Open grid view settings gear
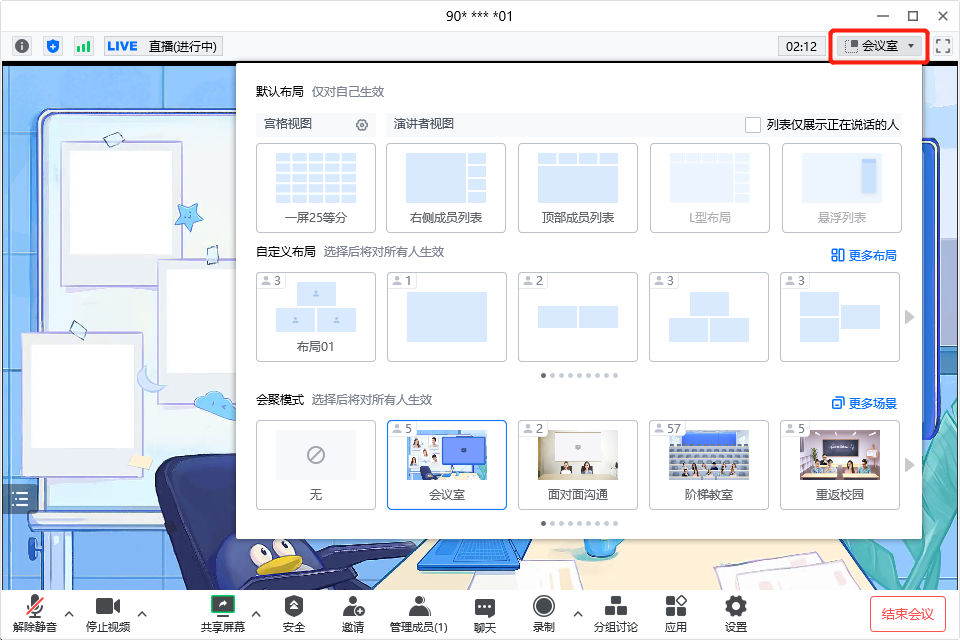Image resolution: width=960 pixels, height=640 pixels. pyautogui.click(x=362, y=125)
